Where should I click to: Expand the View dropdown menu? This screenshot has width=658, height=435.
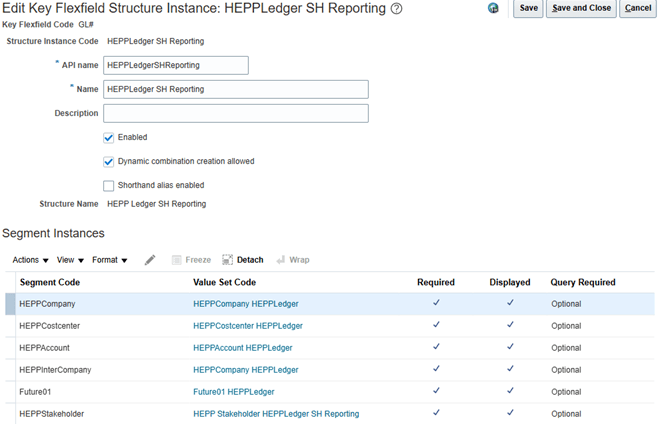click(x=70, y=260)
